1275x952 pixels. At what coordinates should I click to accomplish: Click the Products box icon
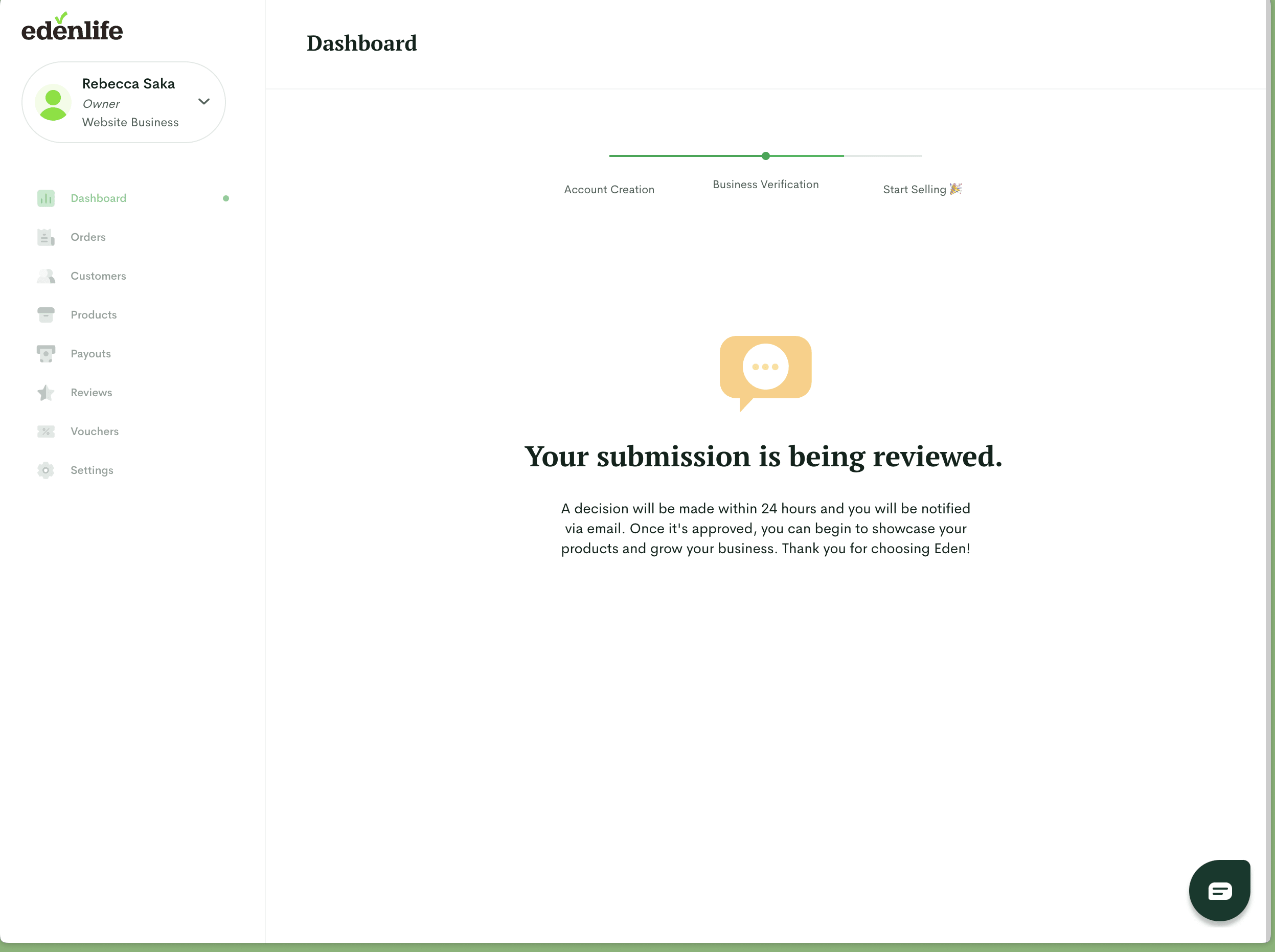pos(45,314)
